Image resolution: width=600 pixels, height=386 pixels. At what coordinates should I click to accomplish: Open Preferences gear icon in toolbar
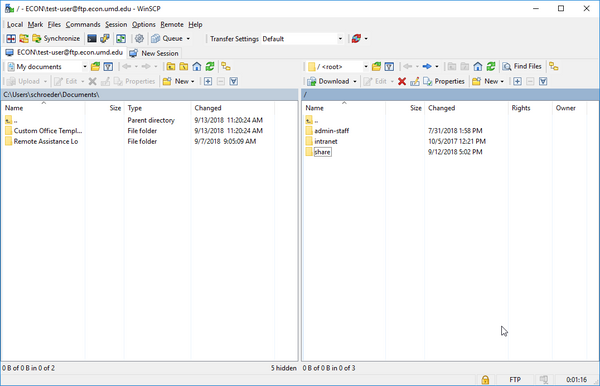pos(139,39)
